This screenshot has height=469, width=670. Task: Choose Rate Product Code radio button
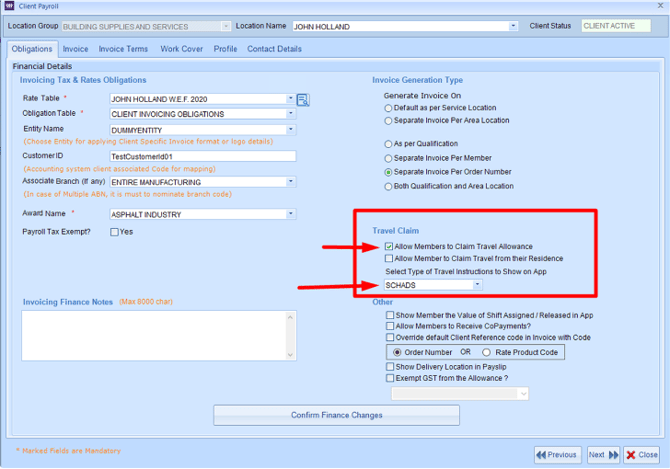click(x=487, y=352)
